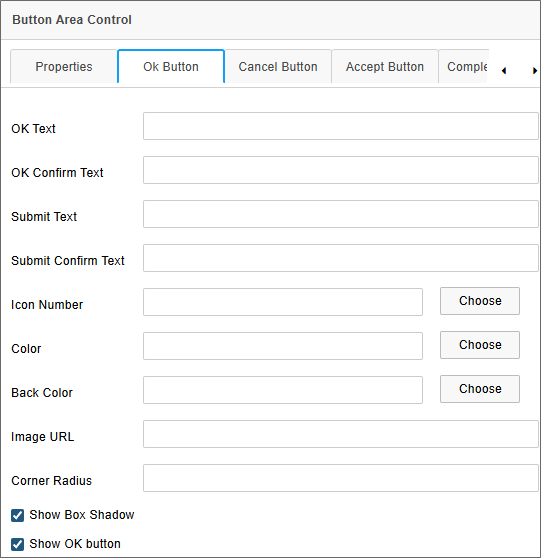
Task: Switch to the Properties tab
Action: (64, 67)
